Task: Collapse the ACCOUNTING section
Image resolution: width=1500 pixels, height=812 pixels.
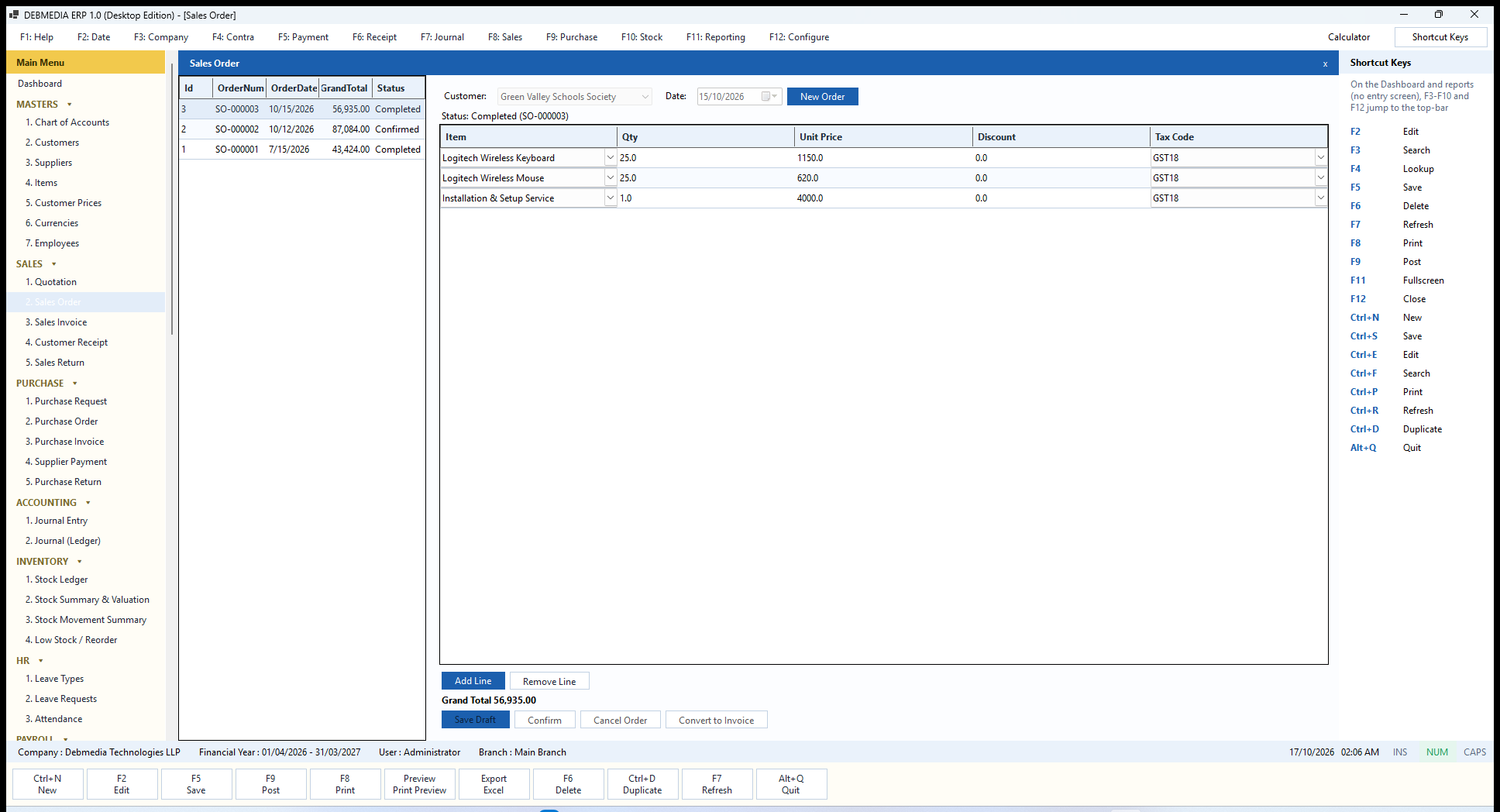Action: 88,503
